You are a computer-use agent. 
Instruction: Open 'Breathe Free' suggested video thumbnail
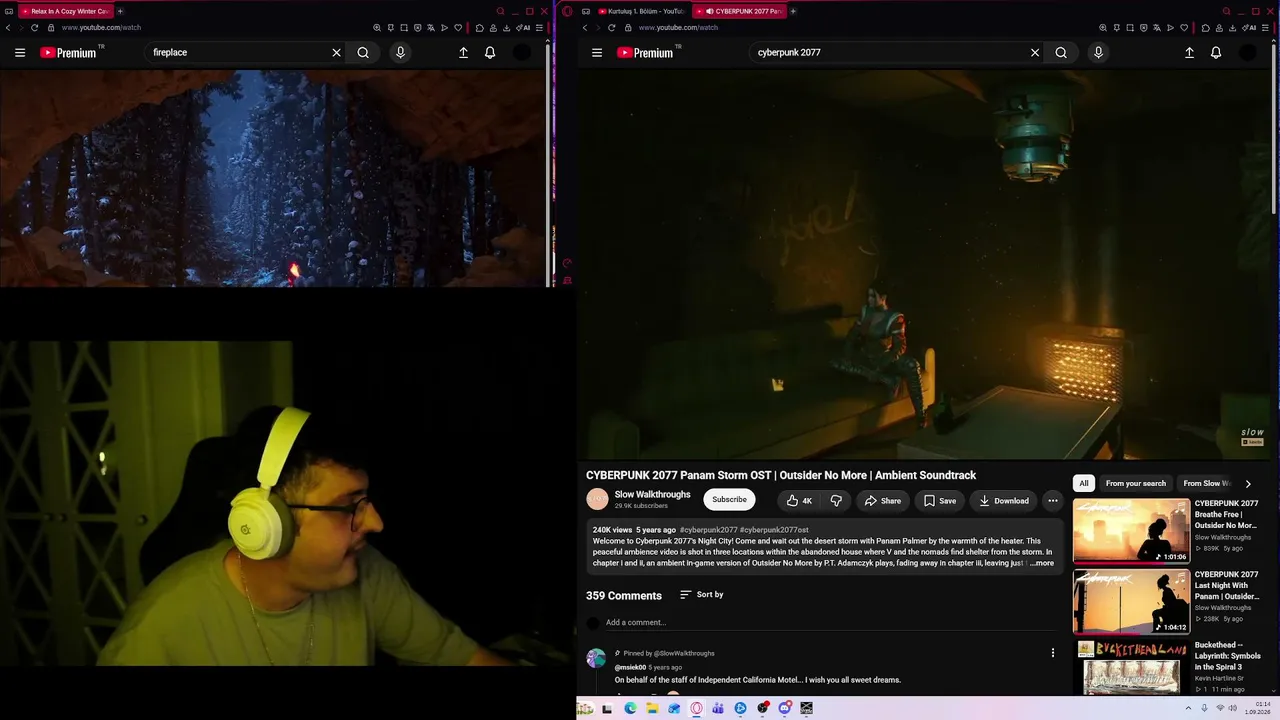pos(1131,531)
